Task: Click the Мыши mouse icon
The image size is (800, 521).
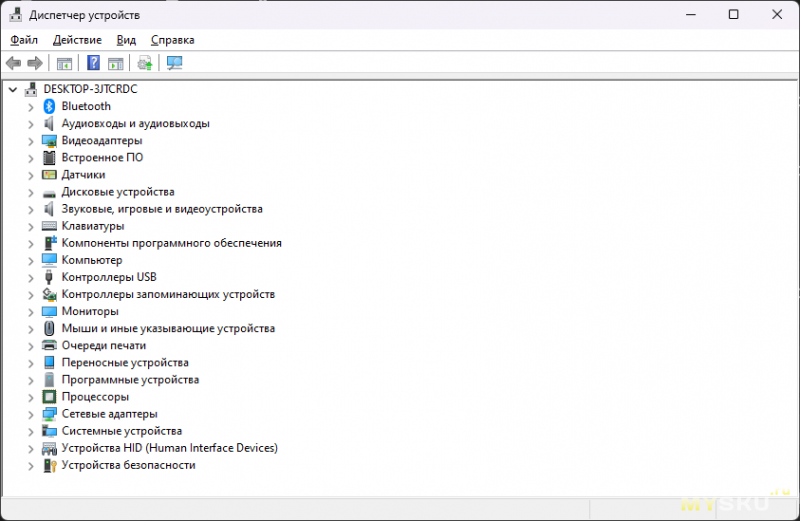Action: 49,328
